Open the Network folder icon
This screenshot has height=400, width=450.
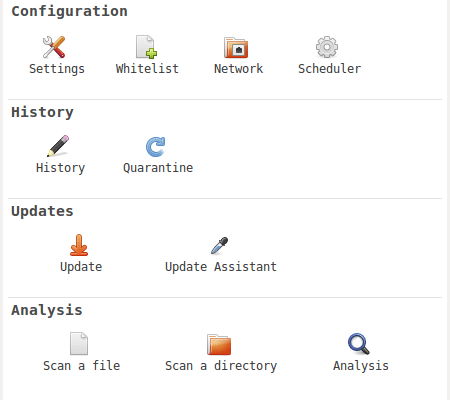(236, 47)
